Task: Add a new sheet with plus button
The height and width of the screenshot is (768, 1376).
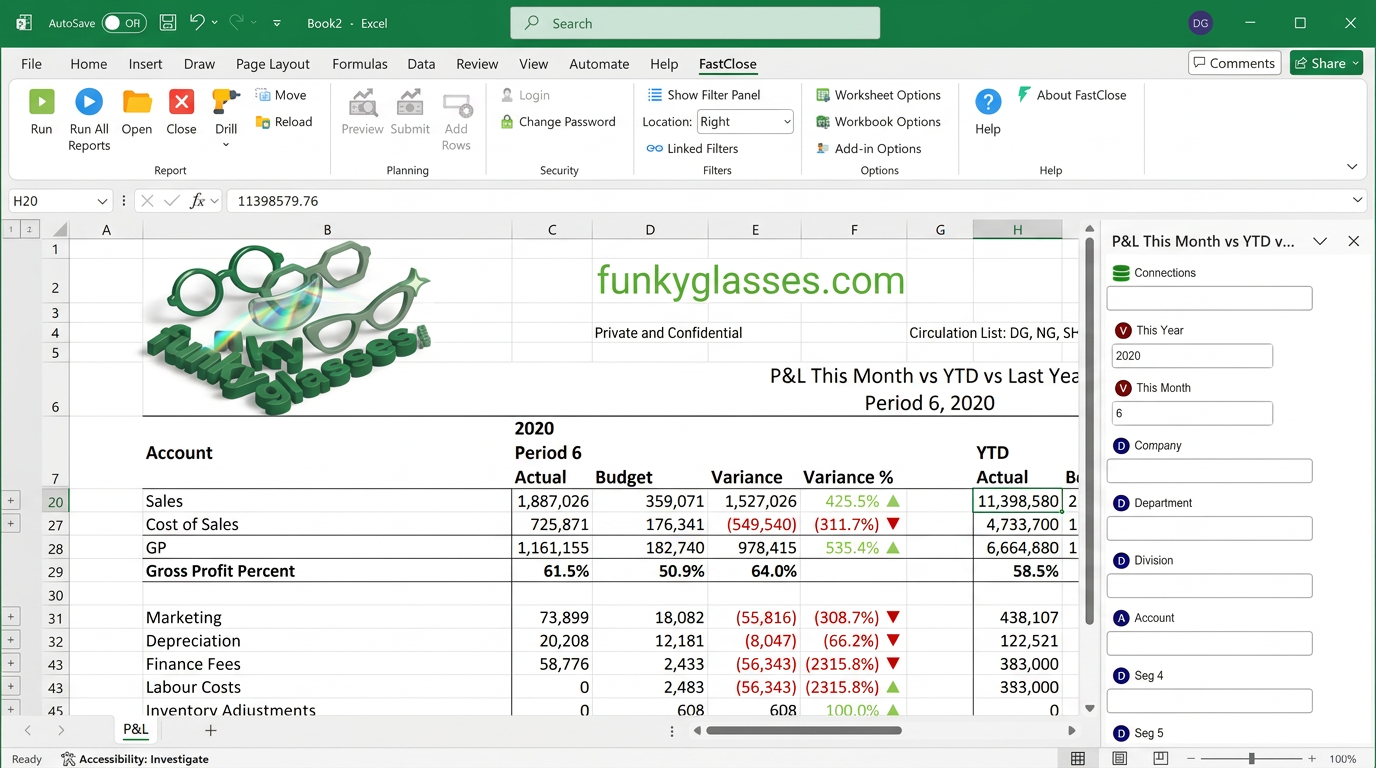Action: (210, 731)
